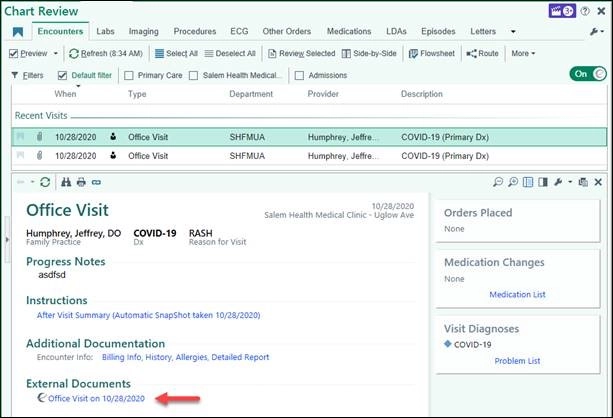Click the bookmark icon left of Encounters

pos(17,32)
